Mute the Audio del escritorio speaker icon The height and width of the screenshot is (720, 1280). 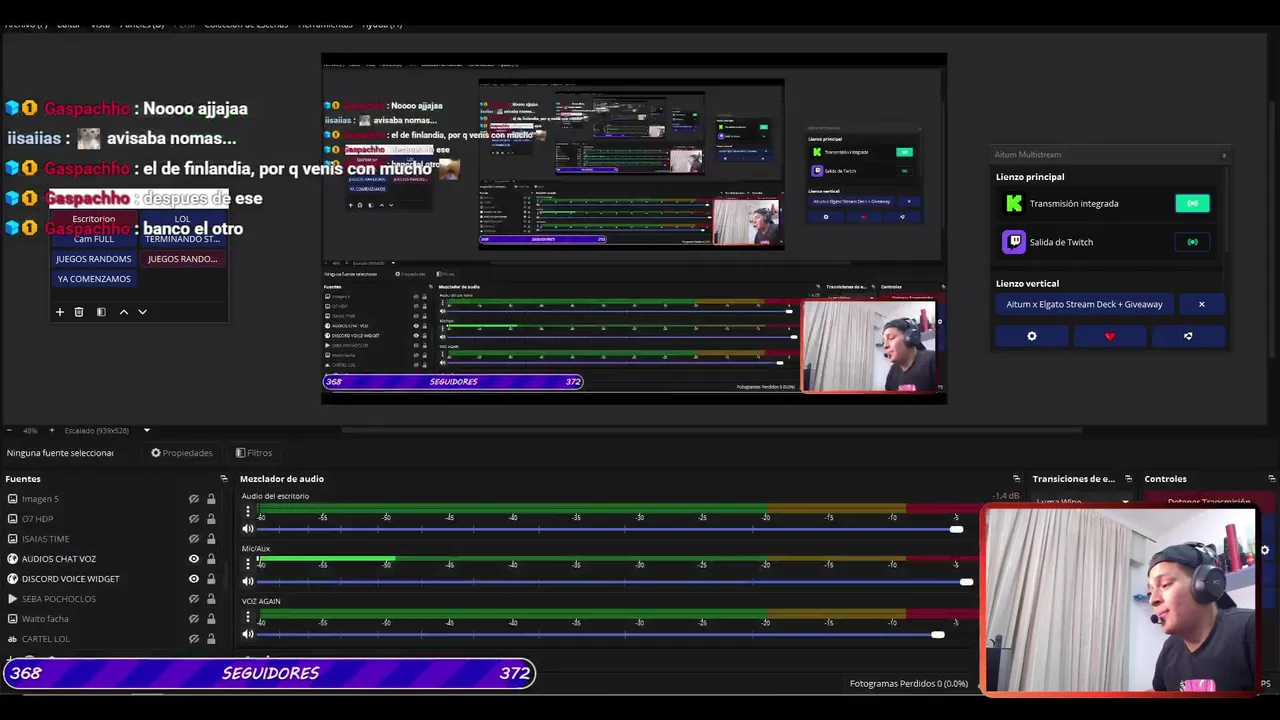click(x=248, y=529)
